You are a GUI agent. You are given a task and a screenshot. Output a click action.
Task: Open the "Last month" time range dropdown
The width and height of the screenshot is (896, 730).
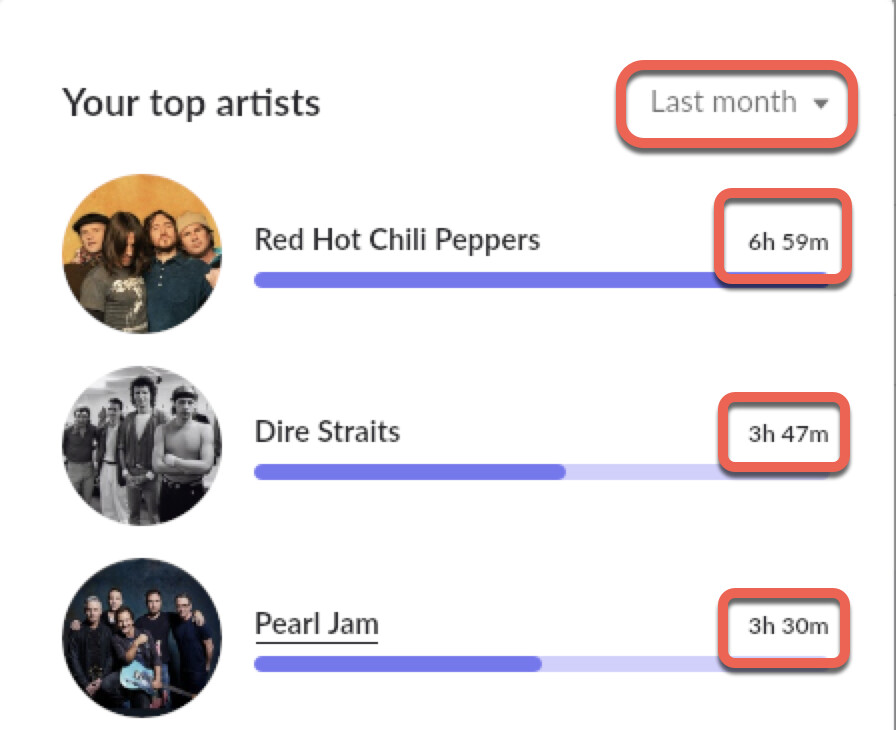[x=724, y=102]
